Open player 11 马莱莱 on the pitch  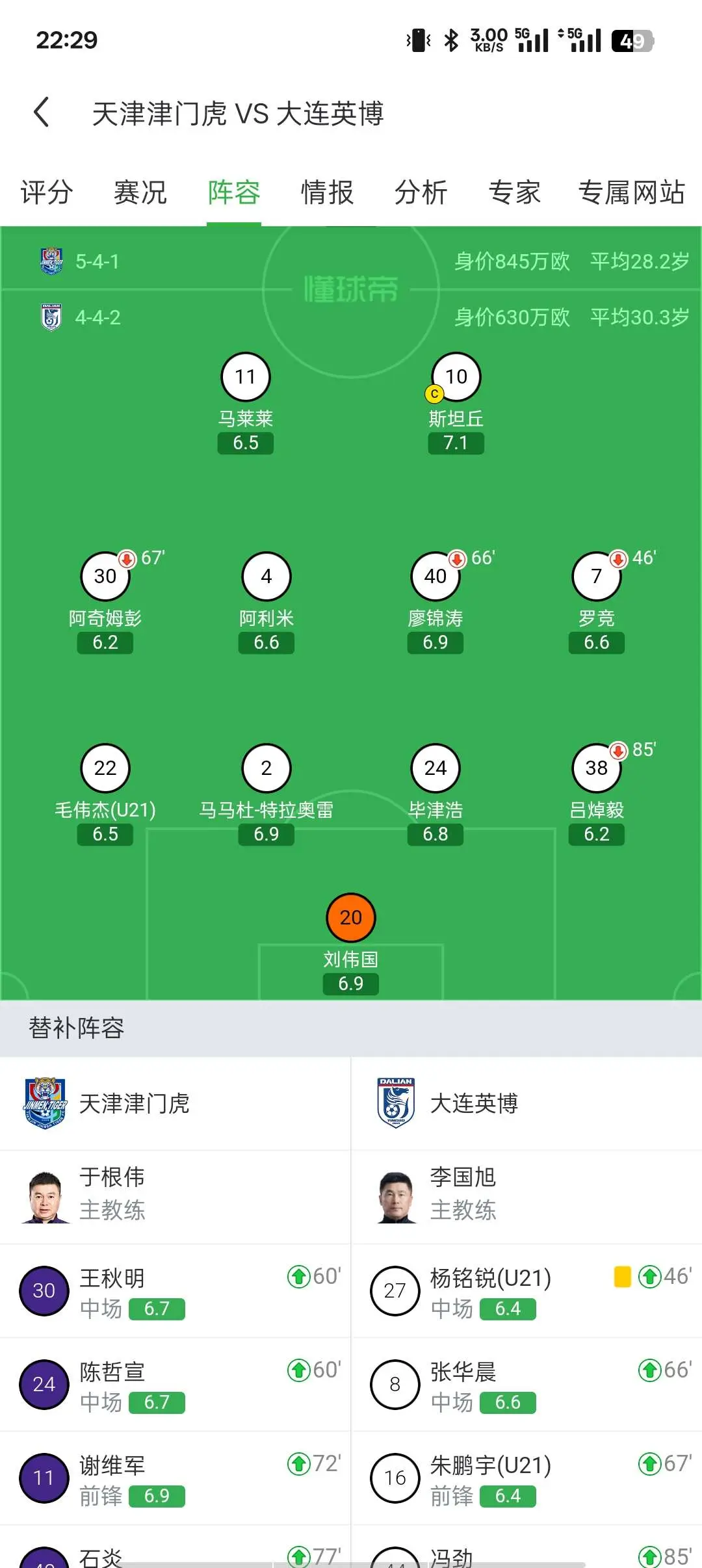pos(246,376)
